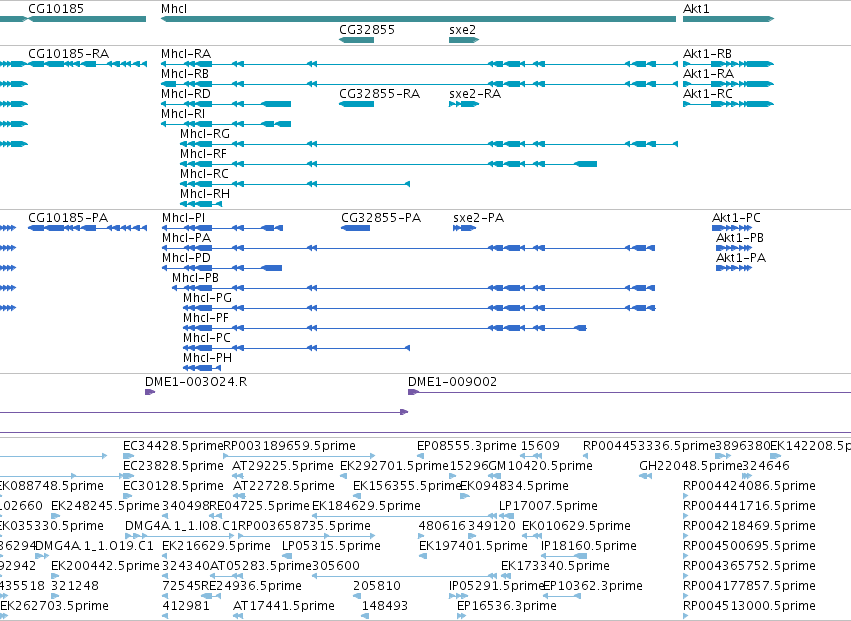The image size is (851, 621).
Task: Click the Akt1 gene name label
Action: pyautogui.click(x=696, y=9)
